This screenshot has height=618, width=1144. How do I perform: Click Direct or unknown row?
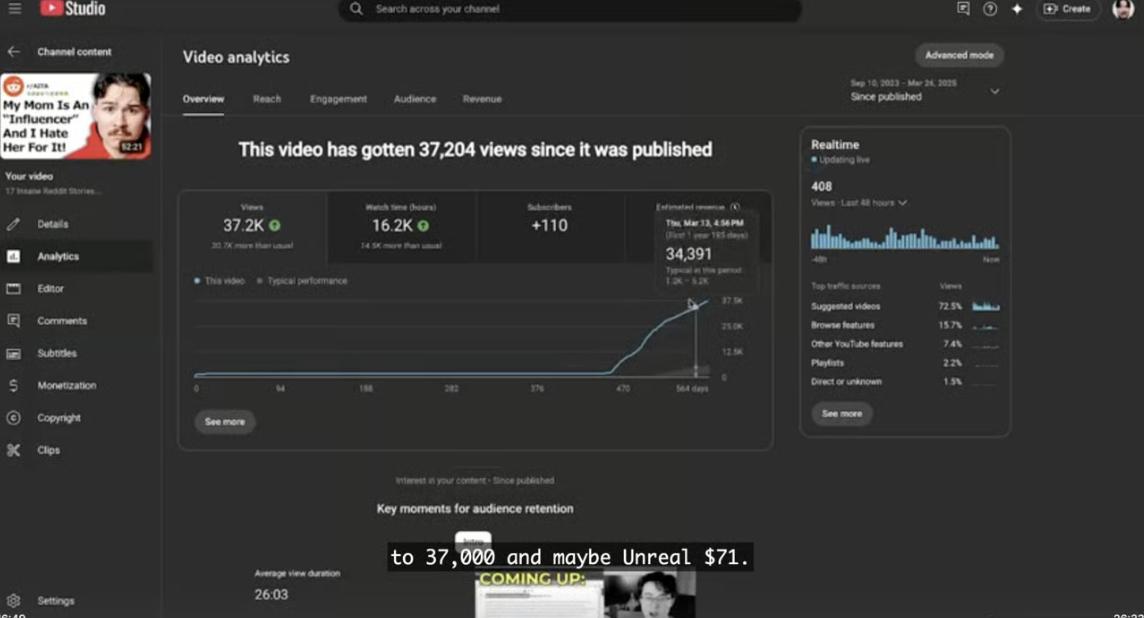(x=905, y=382)
